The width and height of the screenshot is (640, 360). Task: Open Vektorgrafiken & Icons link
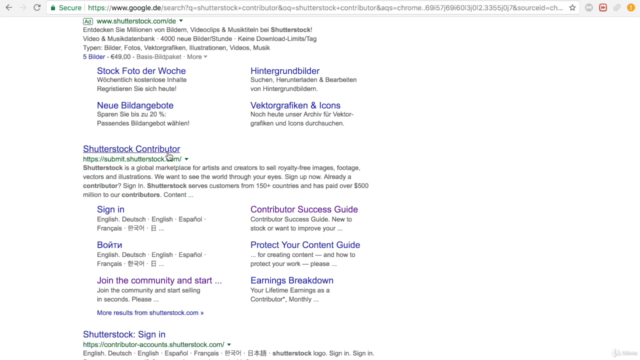coord(296,105)
